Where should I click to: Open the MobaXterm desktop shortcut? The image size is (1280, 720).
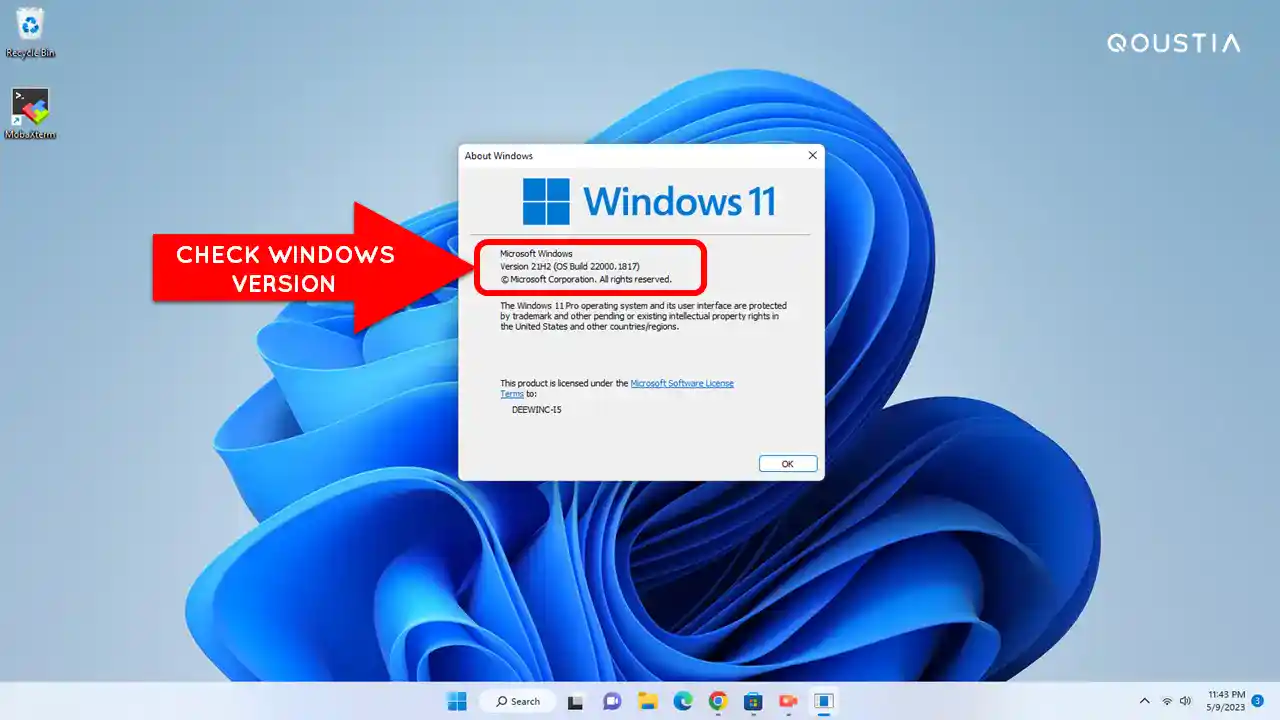pos(30,114)
